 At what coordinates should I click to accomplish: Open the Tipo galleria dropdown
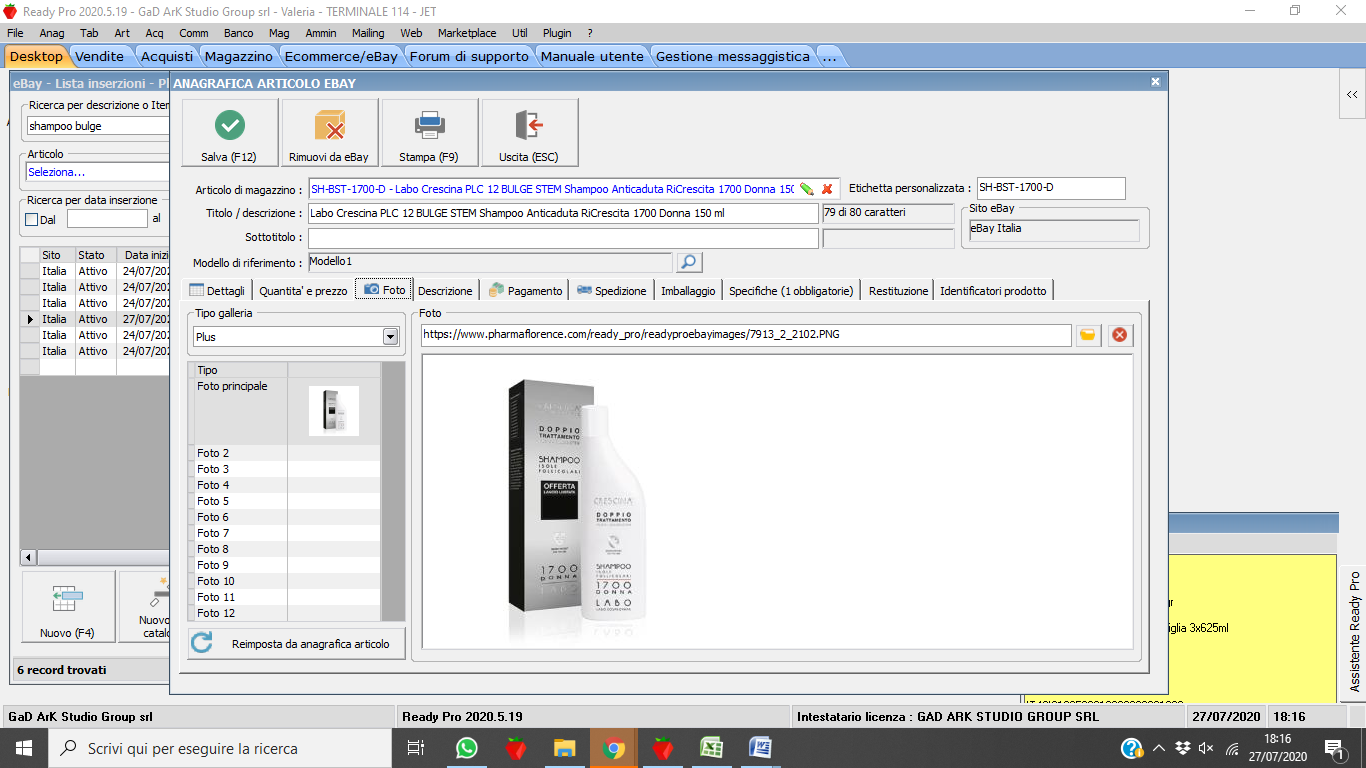(390, 337)
